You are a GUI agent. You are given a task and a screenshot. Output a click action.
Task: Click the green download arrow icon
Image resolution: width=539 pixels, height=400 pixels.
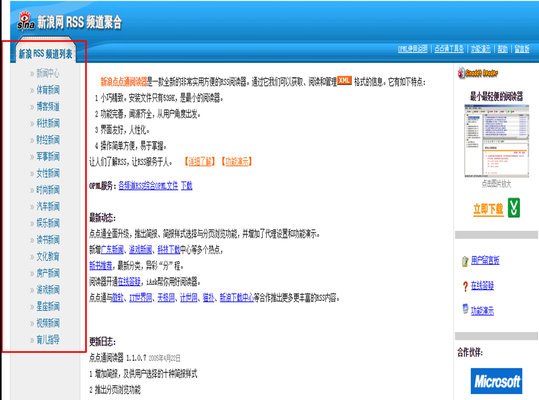pos(514,208)
